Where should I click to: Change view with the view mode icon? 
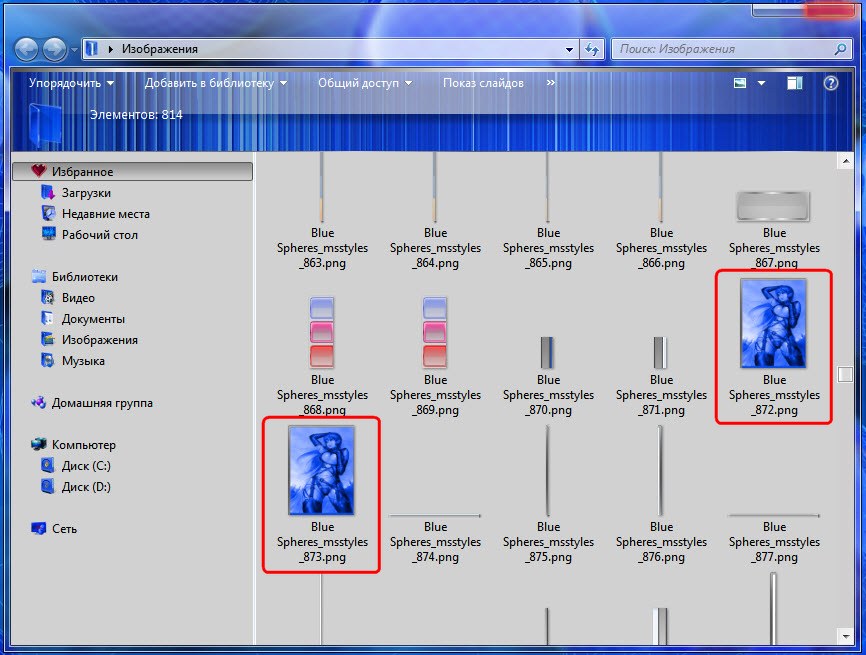click(740, 83)
